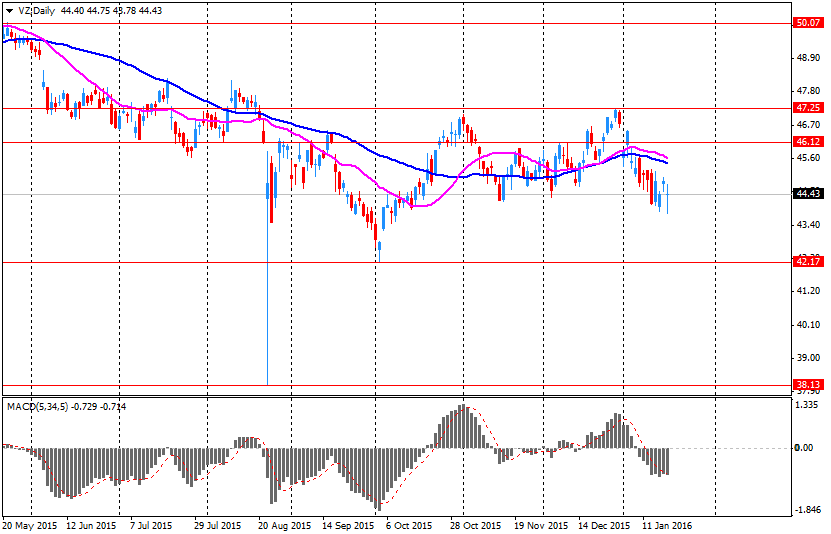Click the MACD(5,34,5) indicator label
This screenshot has width=831, height=534.
click(41, 406)
